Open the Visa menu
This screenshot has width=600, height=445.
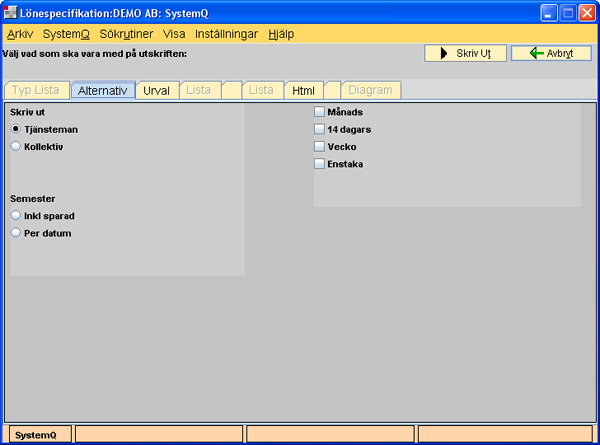click(x=174, y=33)
